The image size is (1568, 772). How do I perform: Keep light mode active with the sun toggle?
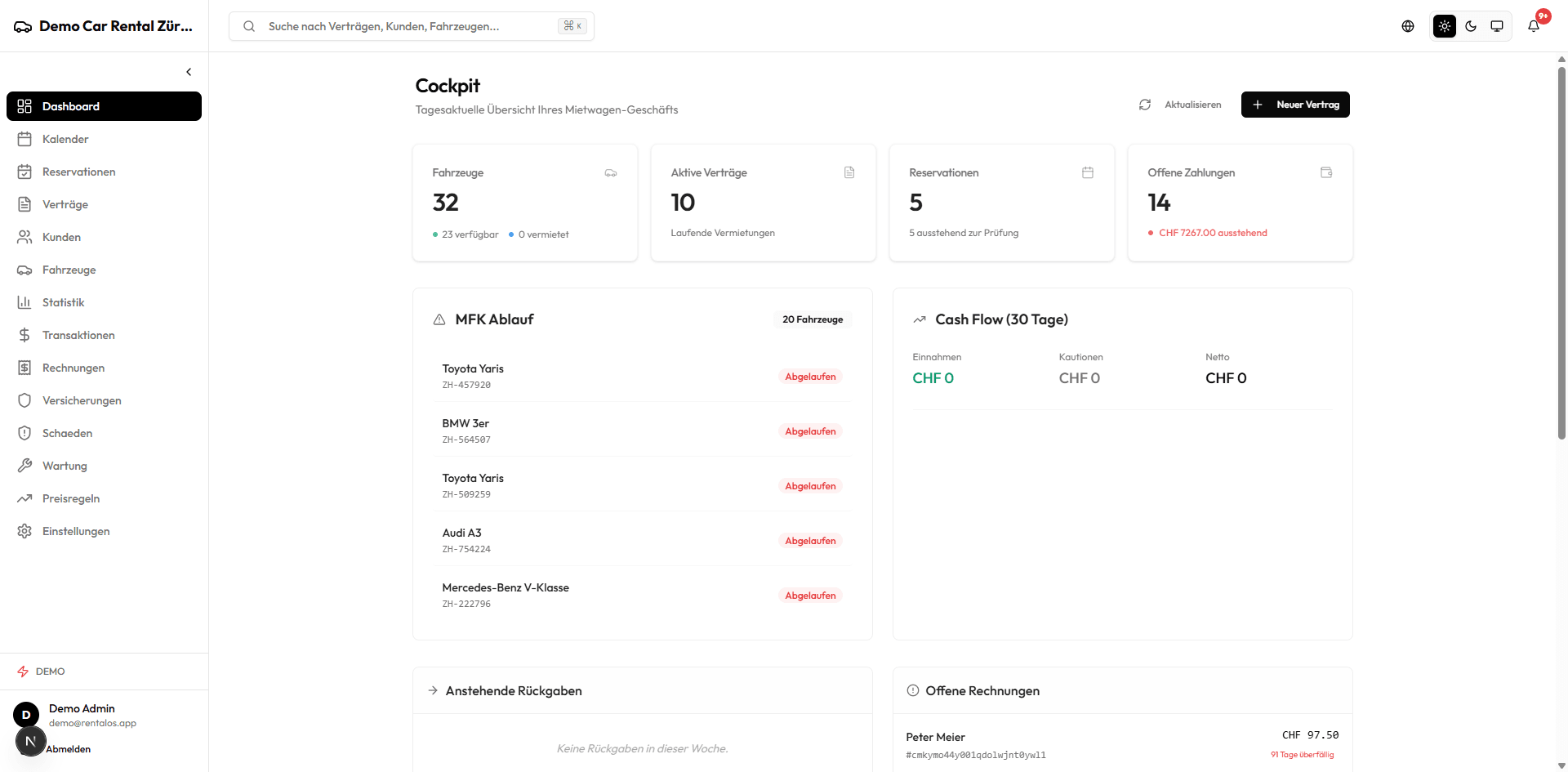[1445, 26]
